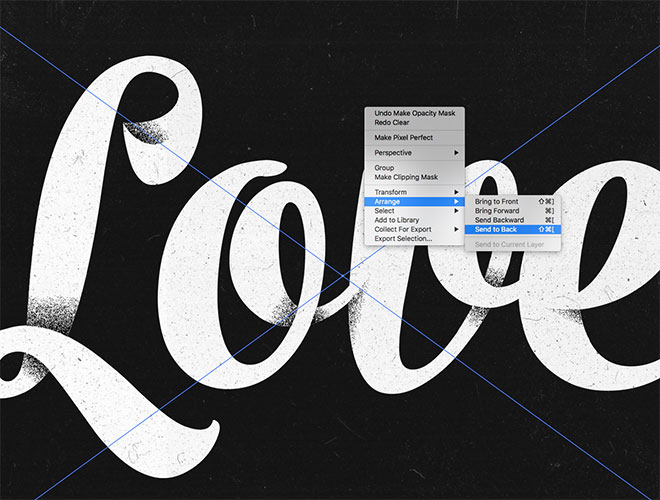660x500 pixels.
Task: Expand the arrow beside Transform
Action: pyautogui.click(x=456, y=192)
